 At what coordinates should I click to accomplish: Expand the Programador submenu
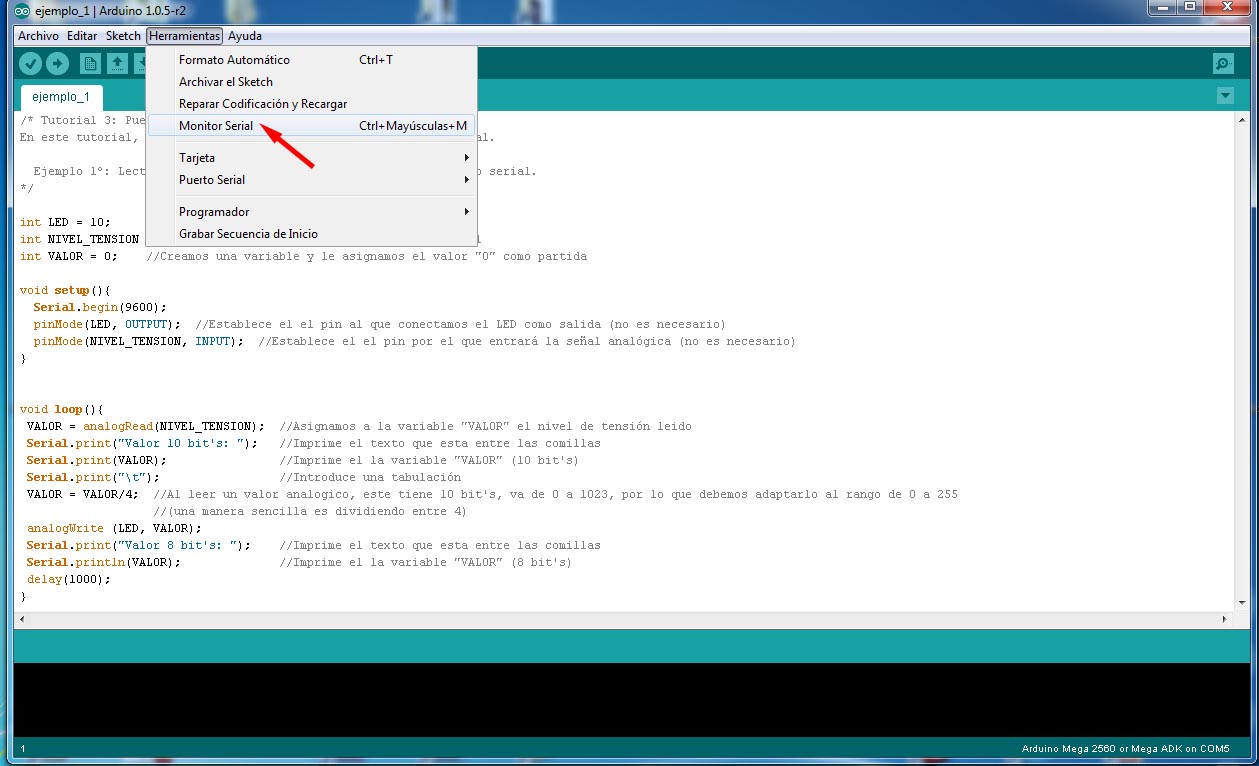(x=311, y=212)
